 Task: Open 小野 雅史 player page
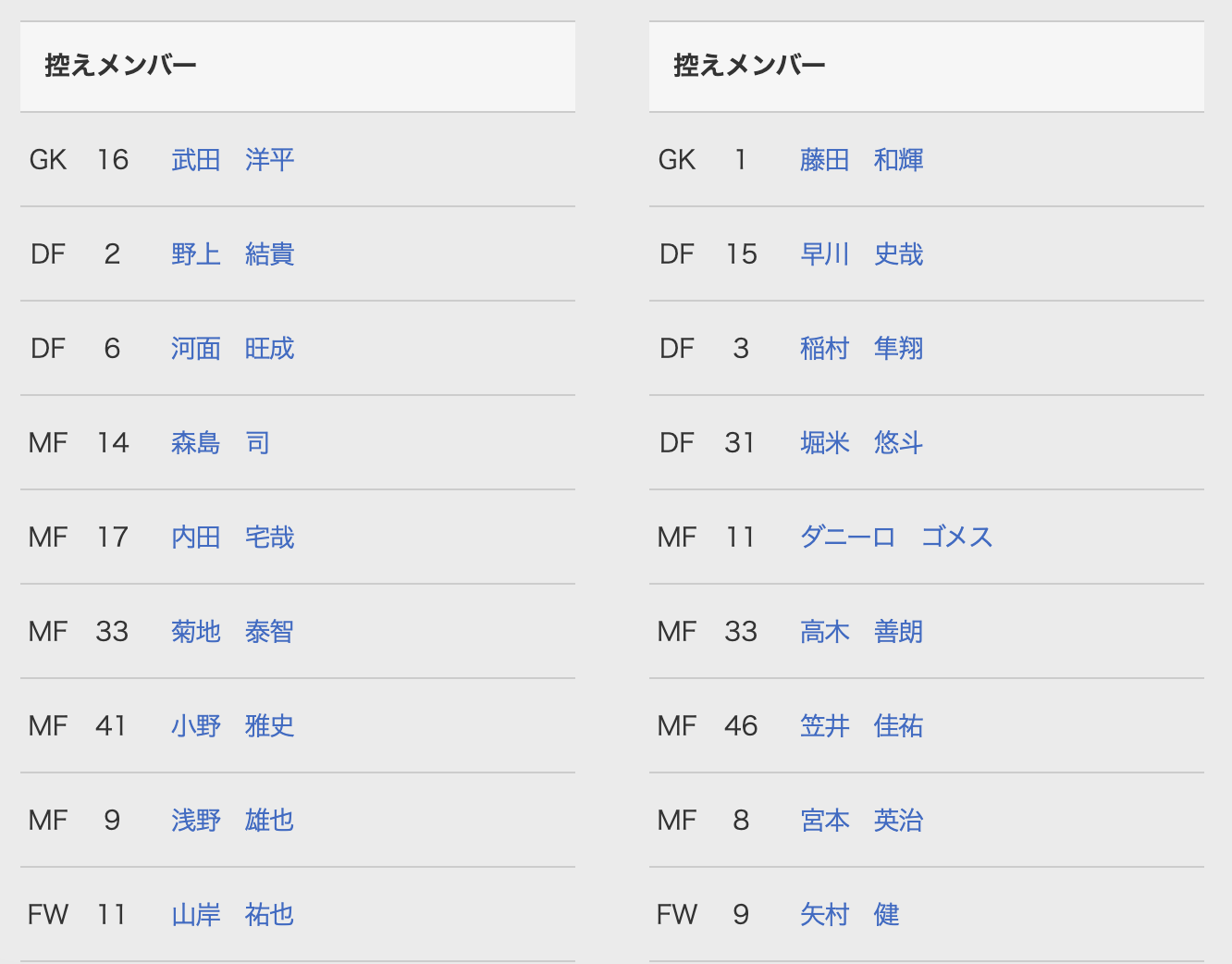(x=233, y=726)
